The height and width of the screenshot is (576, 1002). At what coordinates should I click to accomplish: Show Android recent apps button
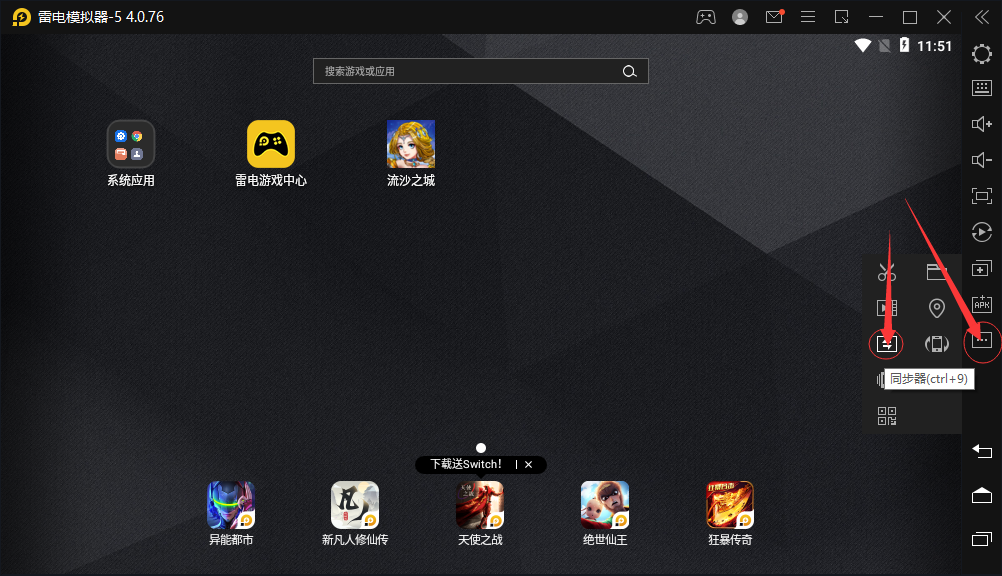(982, 539)
